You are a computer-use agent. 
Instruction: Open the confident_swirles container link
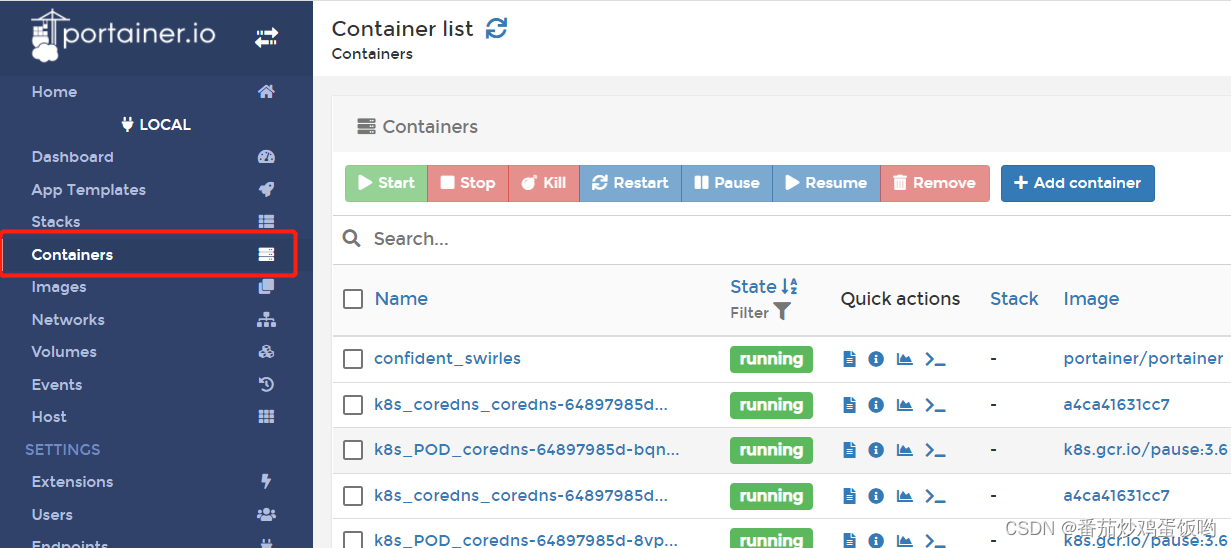(447, 359)
